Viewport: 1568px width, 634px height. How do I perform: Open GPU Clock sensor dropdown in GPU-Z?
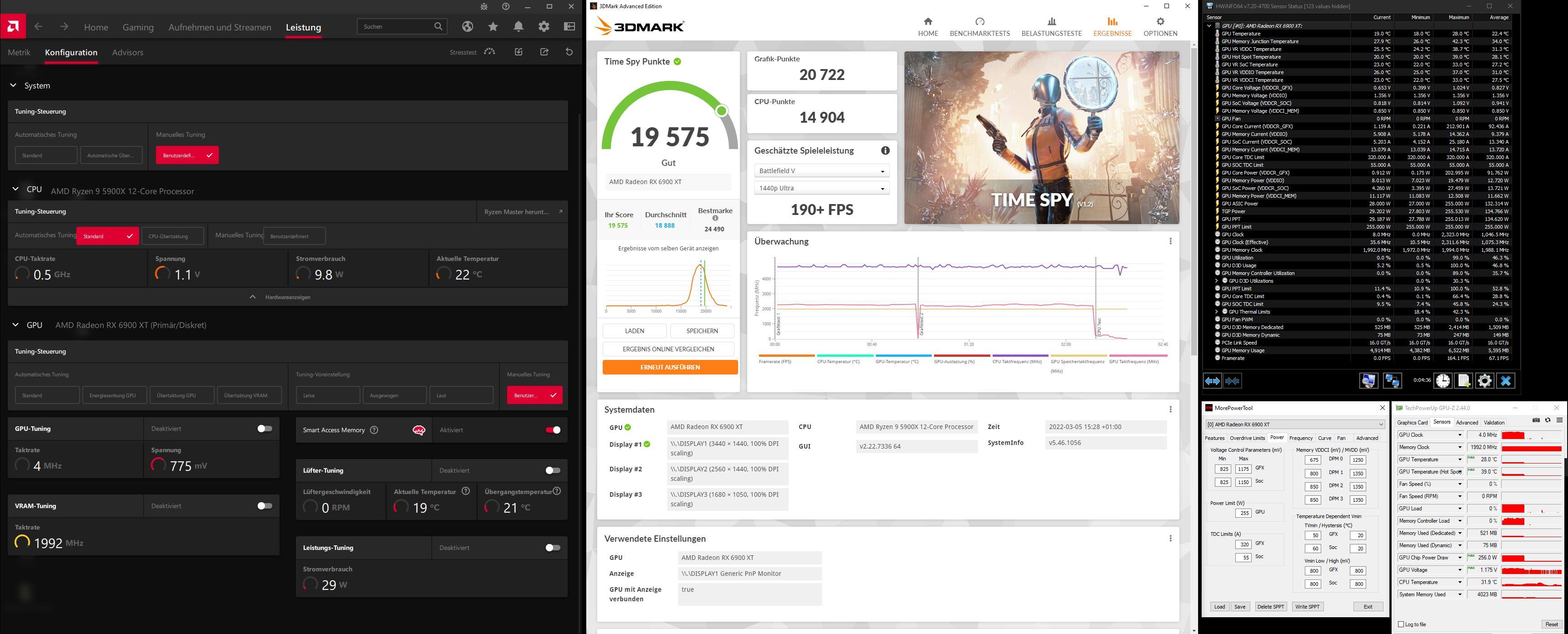pos(1460,435)
